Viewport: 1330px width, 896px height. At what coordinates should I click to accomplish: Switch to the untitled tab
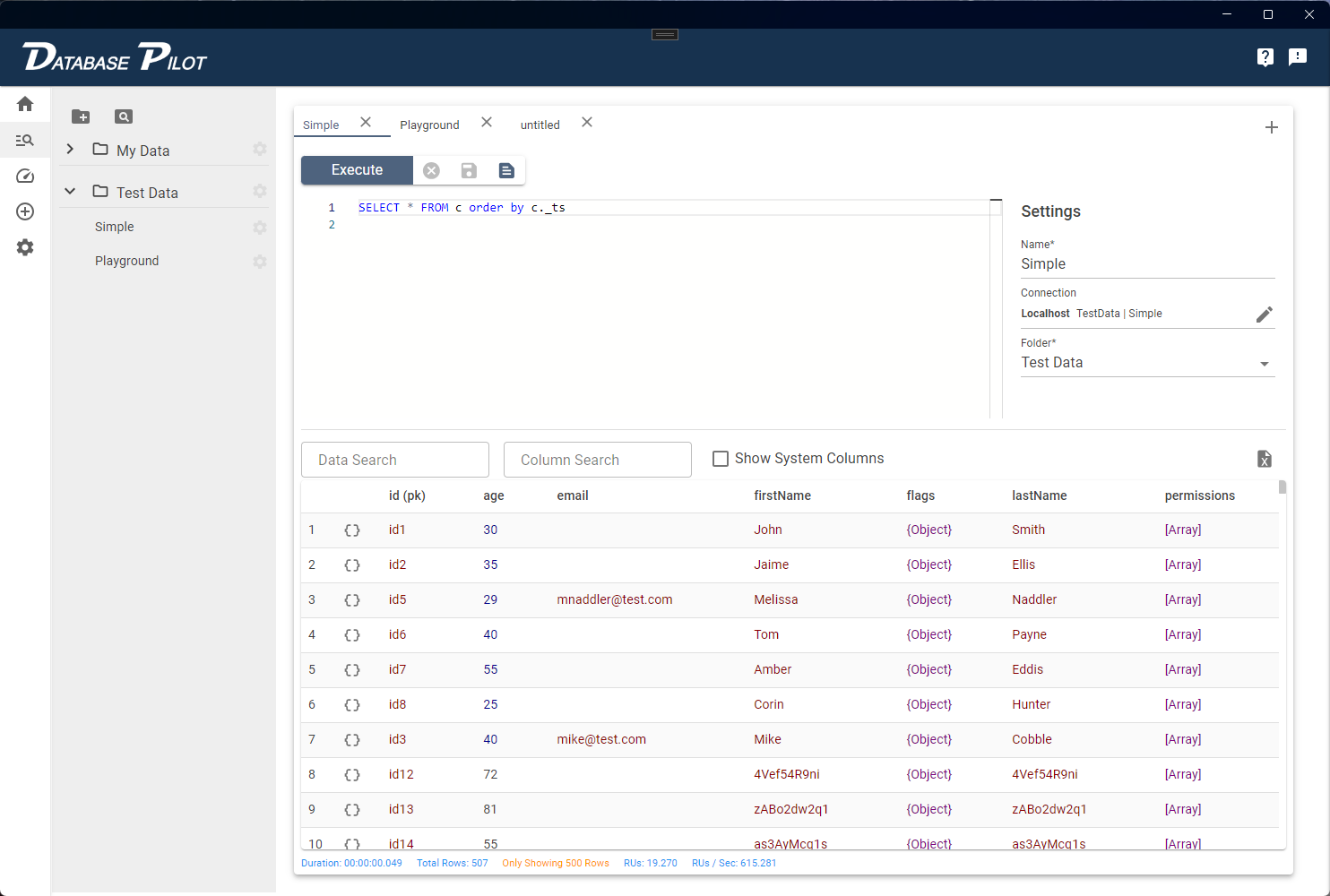click(x=540, y=125)
